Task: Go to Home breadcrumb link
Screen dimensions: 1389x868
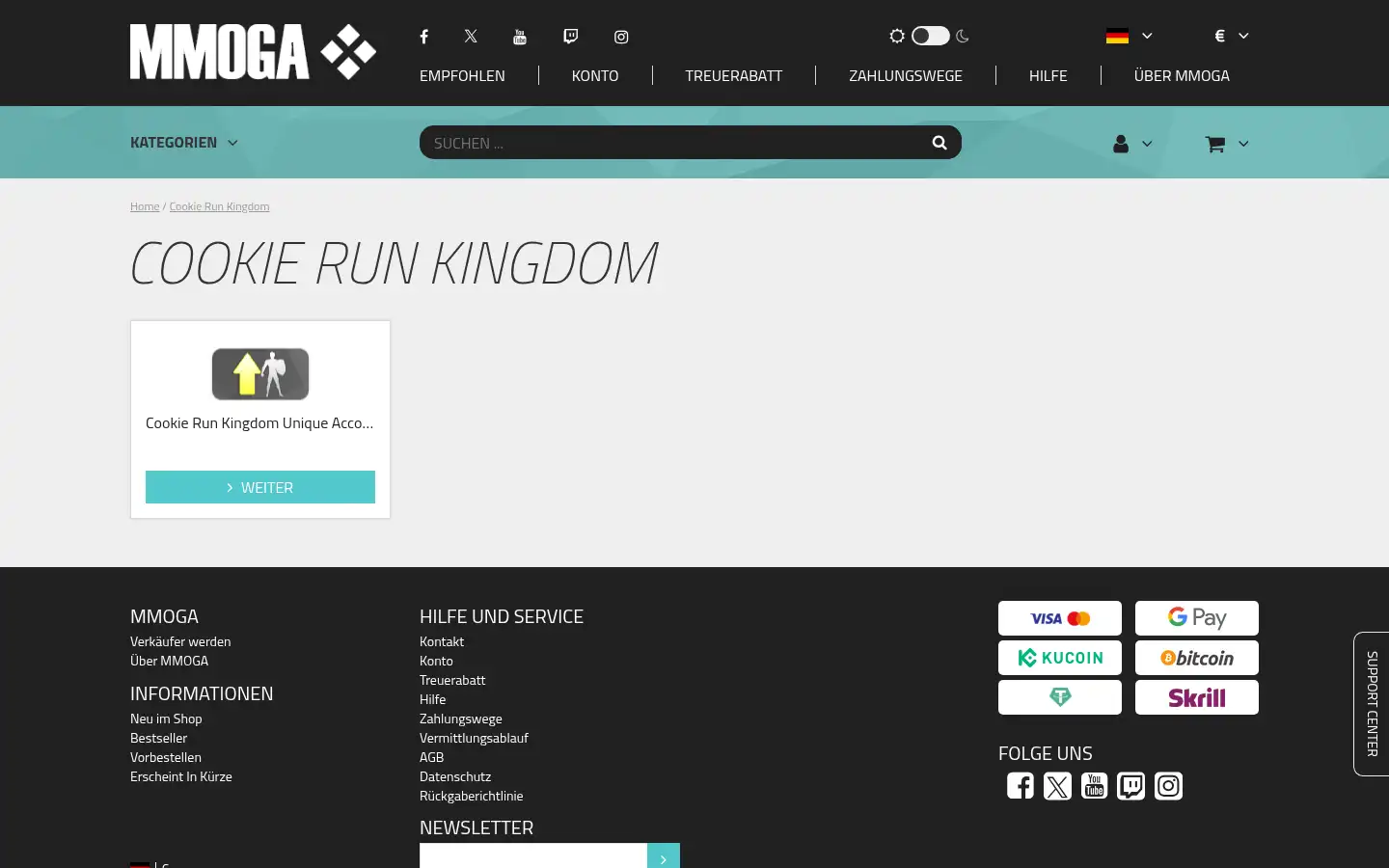Action: (145, 206)
